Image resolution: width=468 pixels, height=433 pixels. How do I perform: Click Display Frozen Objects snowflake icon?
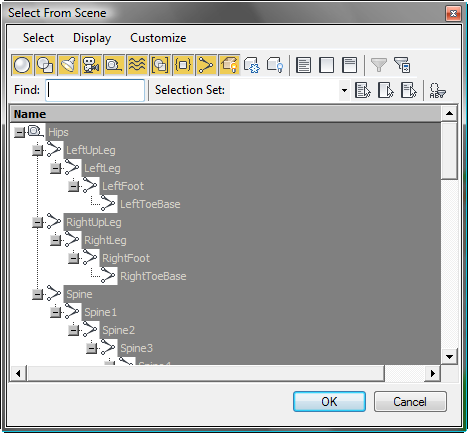point(252,65)
